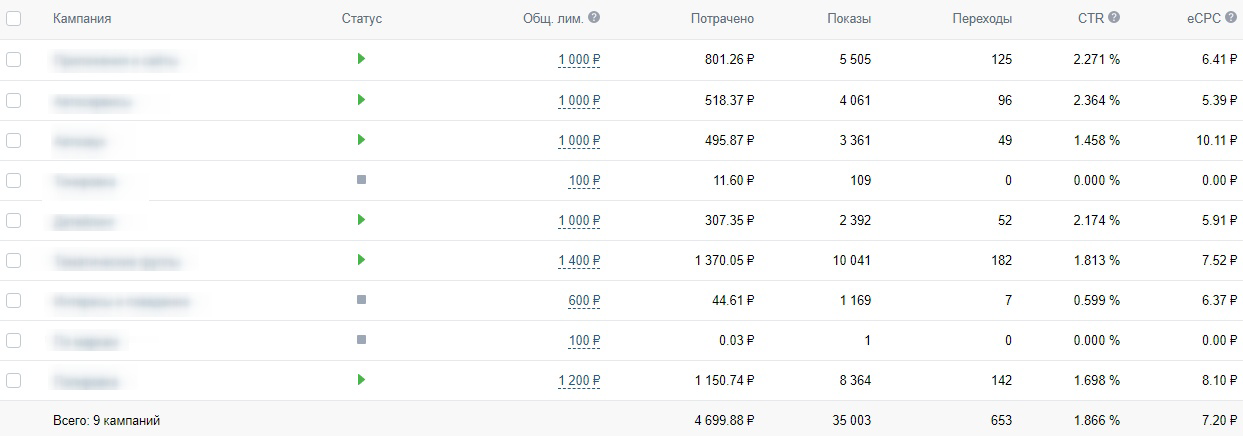Click the Переходы column header

(x=983, y=19)
